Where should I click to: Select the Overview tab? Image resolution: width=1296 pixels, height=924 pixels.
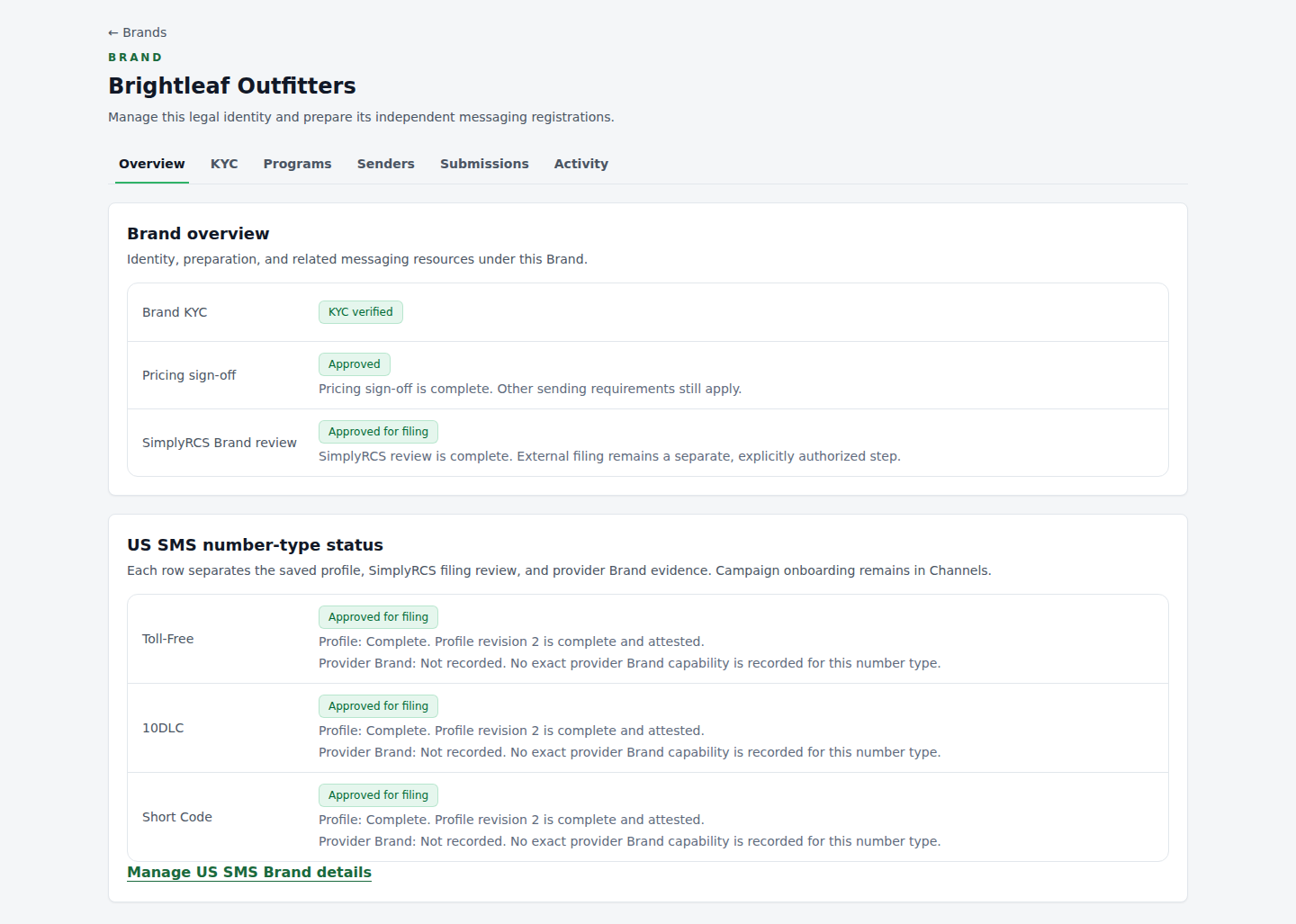(152, 164)
